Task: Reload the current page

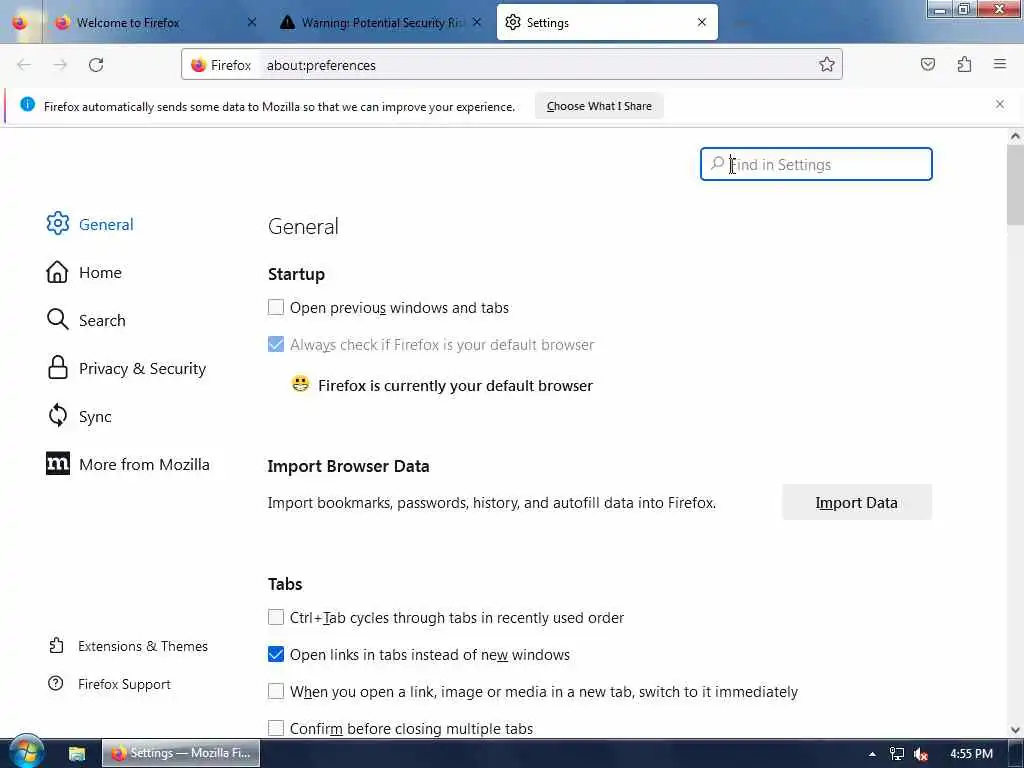Action: point(96,65)
